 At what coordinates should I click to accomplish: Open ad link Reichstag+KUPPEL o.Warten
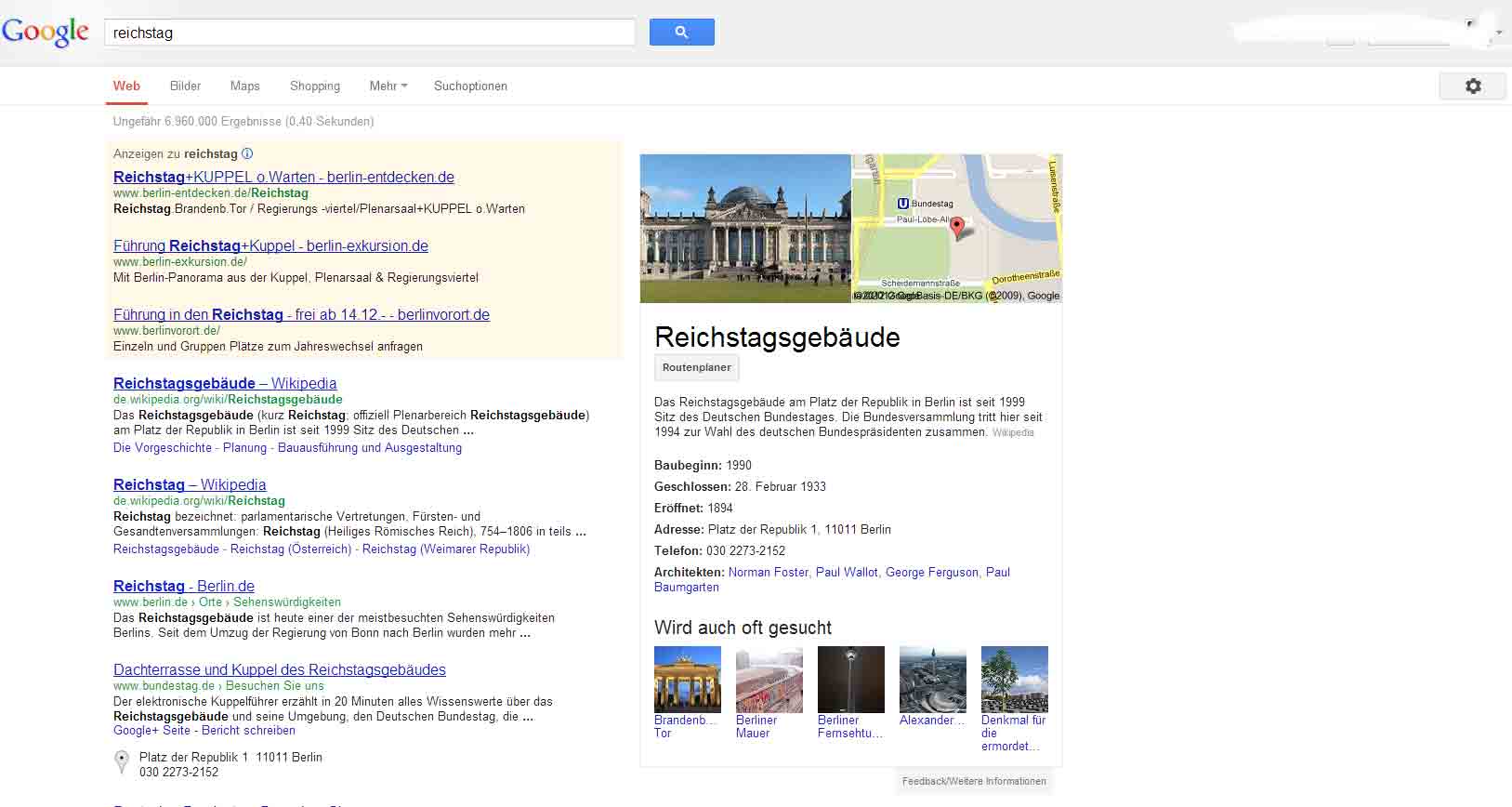click(x=283, y=177)
